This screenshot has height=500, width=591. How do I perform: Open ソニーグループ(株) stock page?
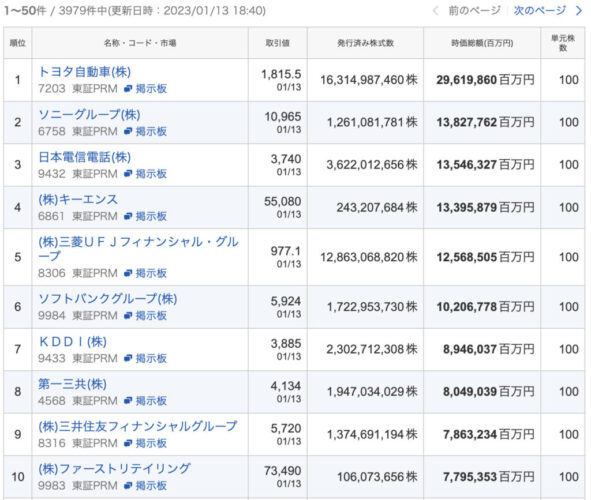[89, 115]
